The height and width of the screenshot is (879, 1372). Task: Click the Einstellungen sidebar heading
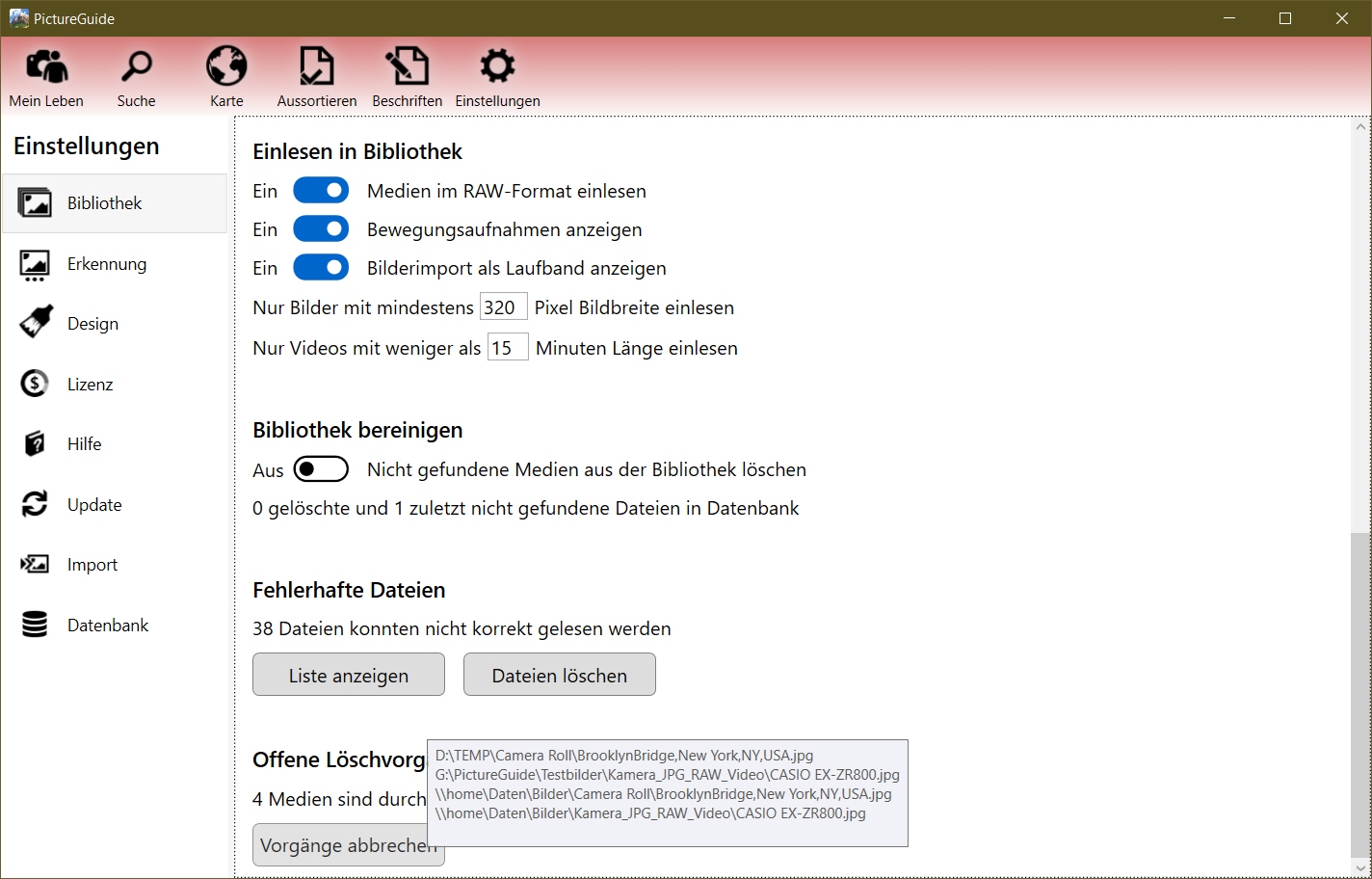(x=87, y=146)
